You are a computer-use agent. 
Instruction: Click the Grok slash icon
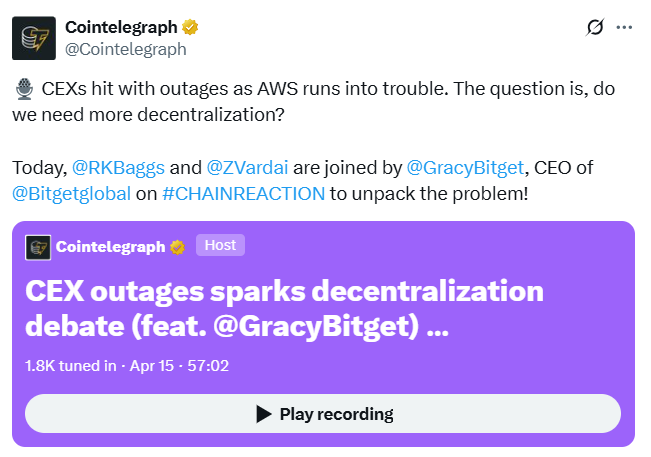coord(594,27)
